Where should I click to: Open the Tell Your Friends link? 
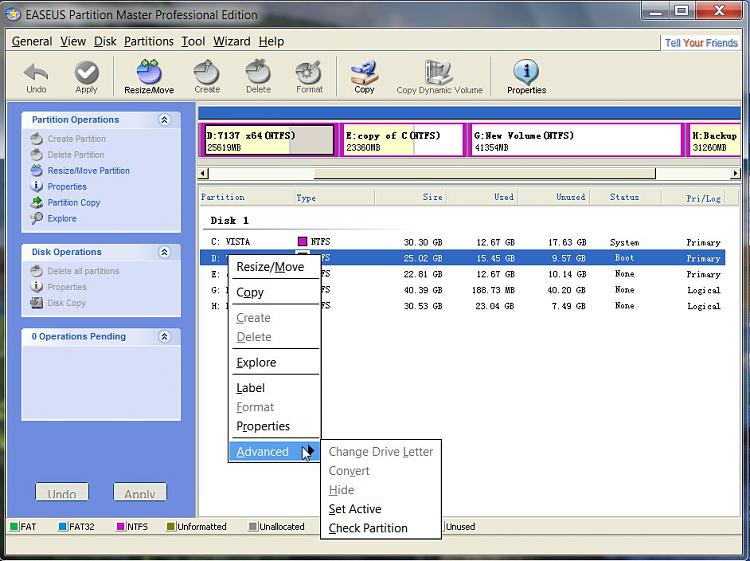(x=701, y=43)
